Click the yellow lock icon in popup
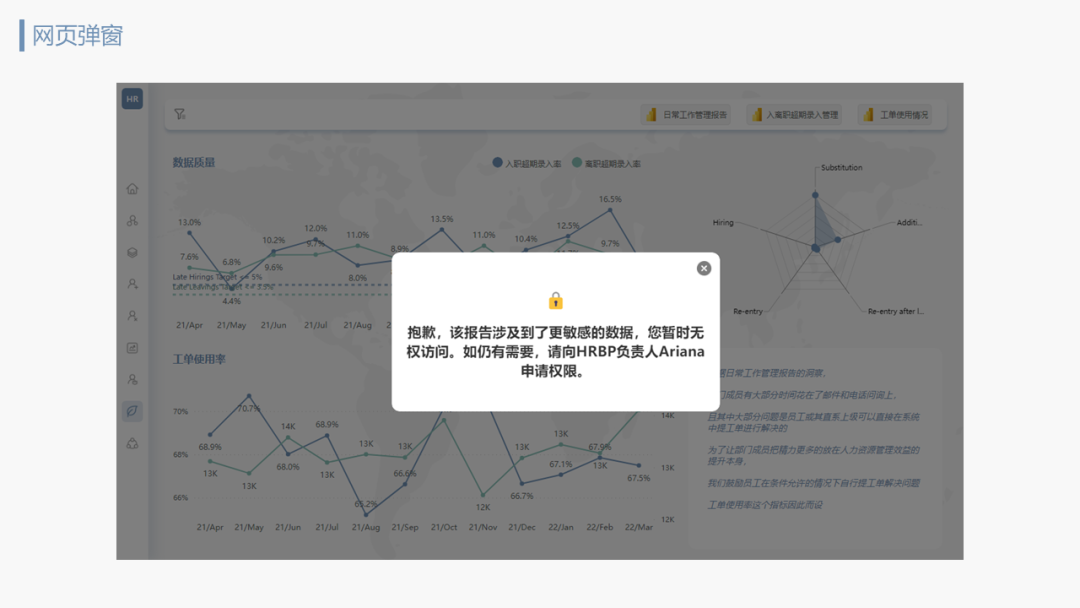The width and height of the screenshot is (1080, 608). (556, 300)
